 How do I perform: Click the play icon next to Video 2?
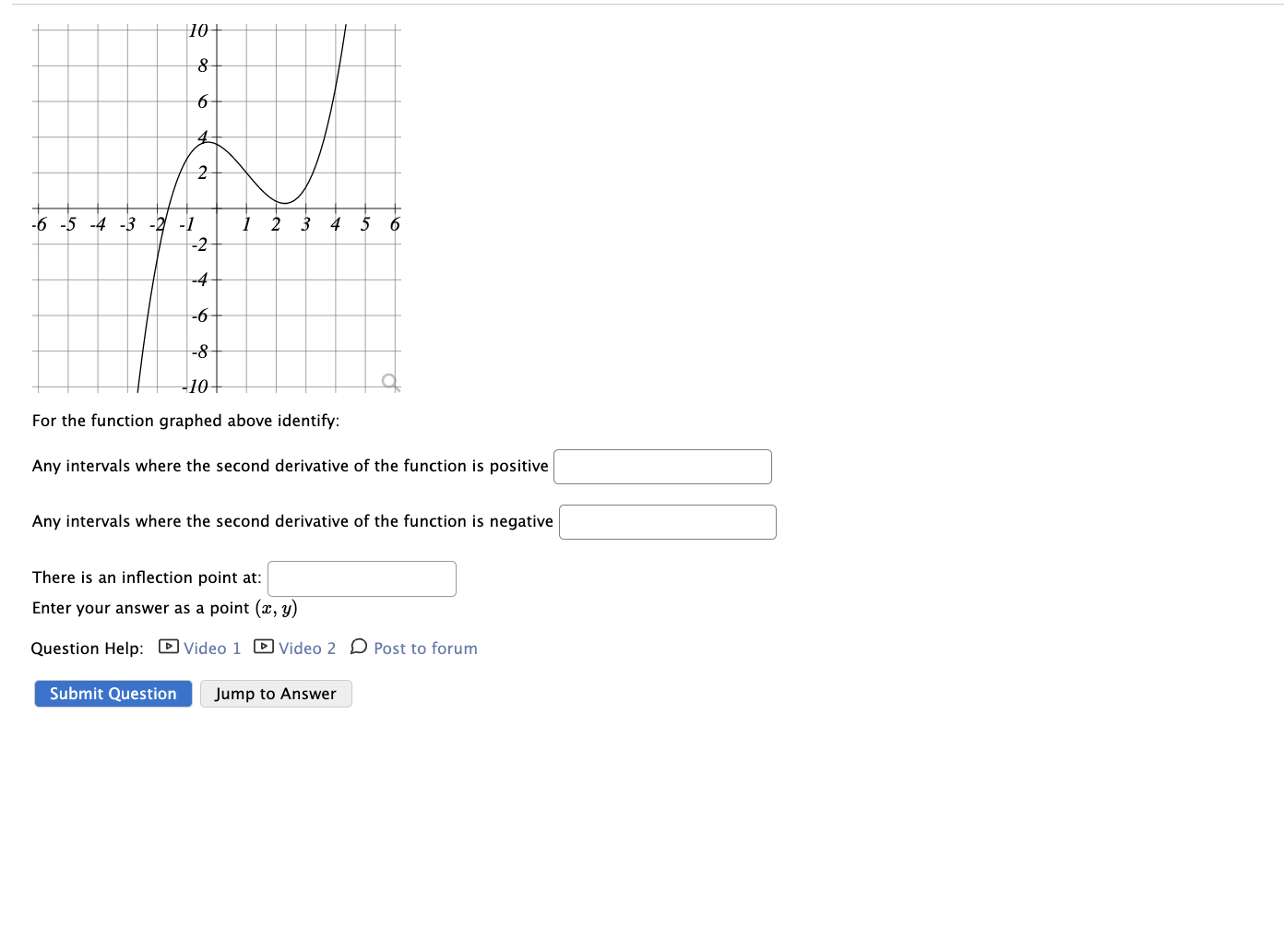point(263,648)
